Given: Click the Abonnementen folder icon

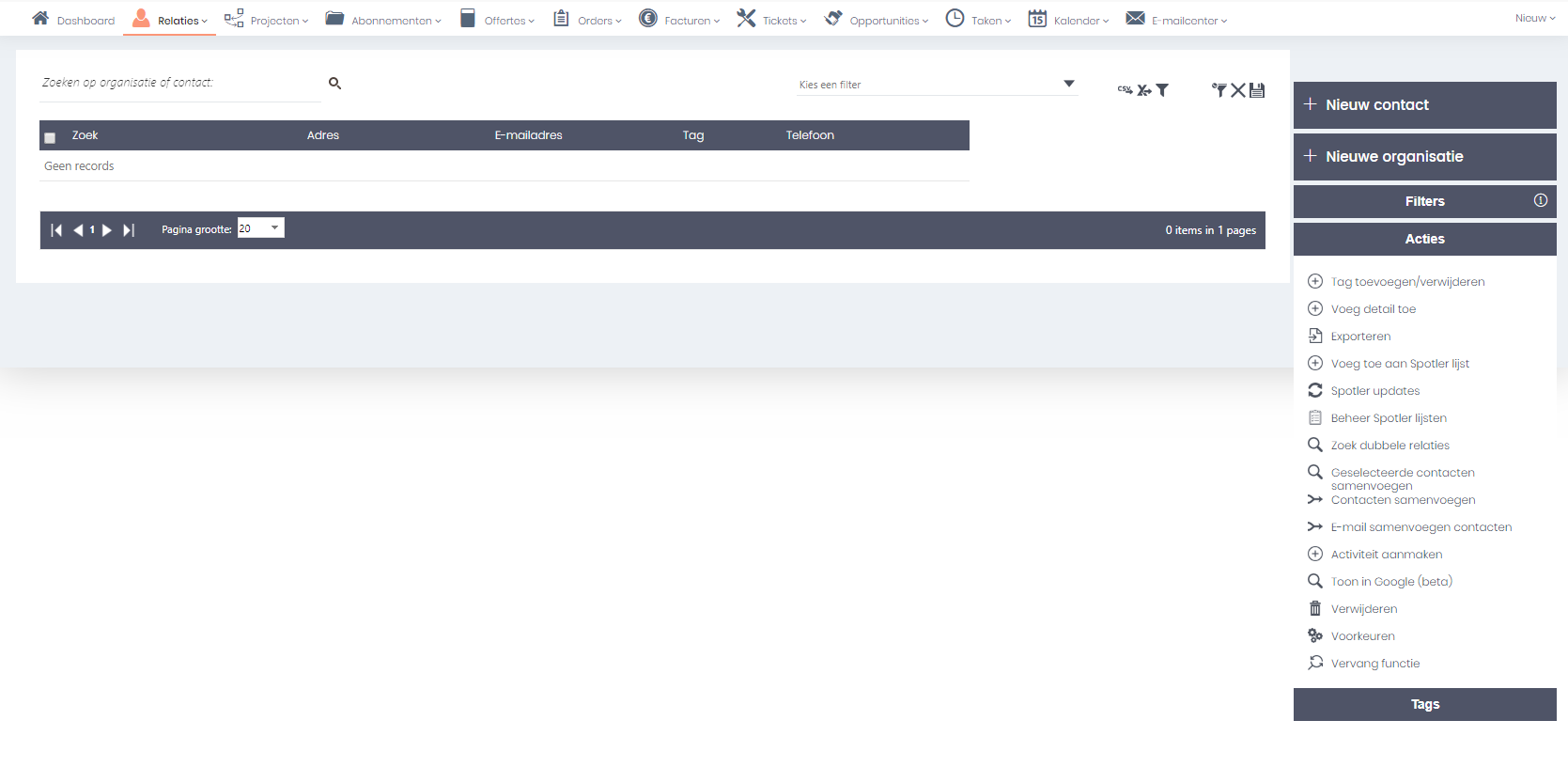Looking at the screenshot, I should (334, 18).
